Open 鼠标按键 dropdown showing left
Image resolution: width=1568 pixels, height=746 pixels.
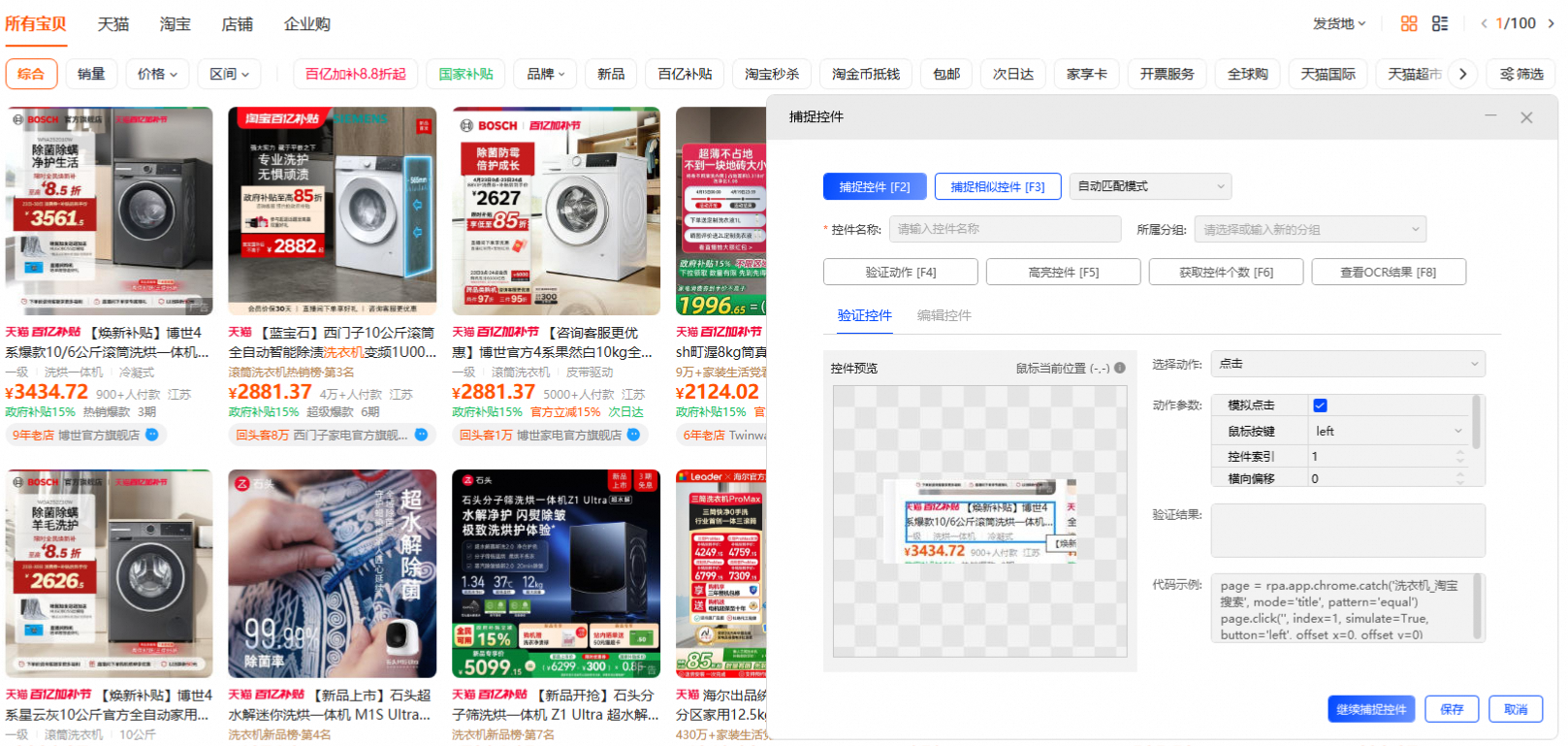[1390, 431]
